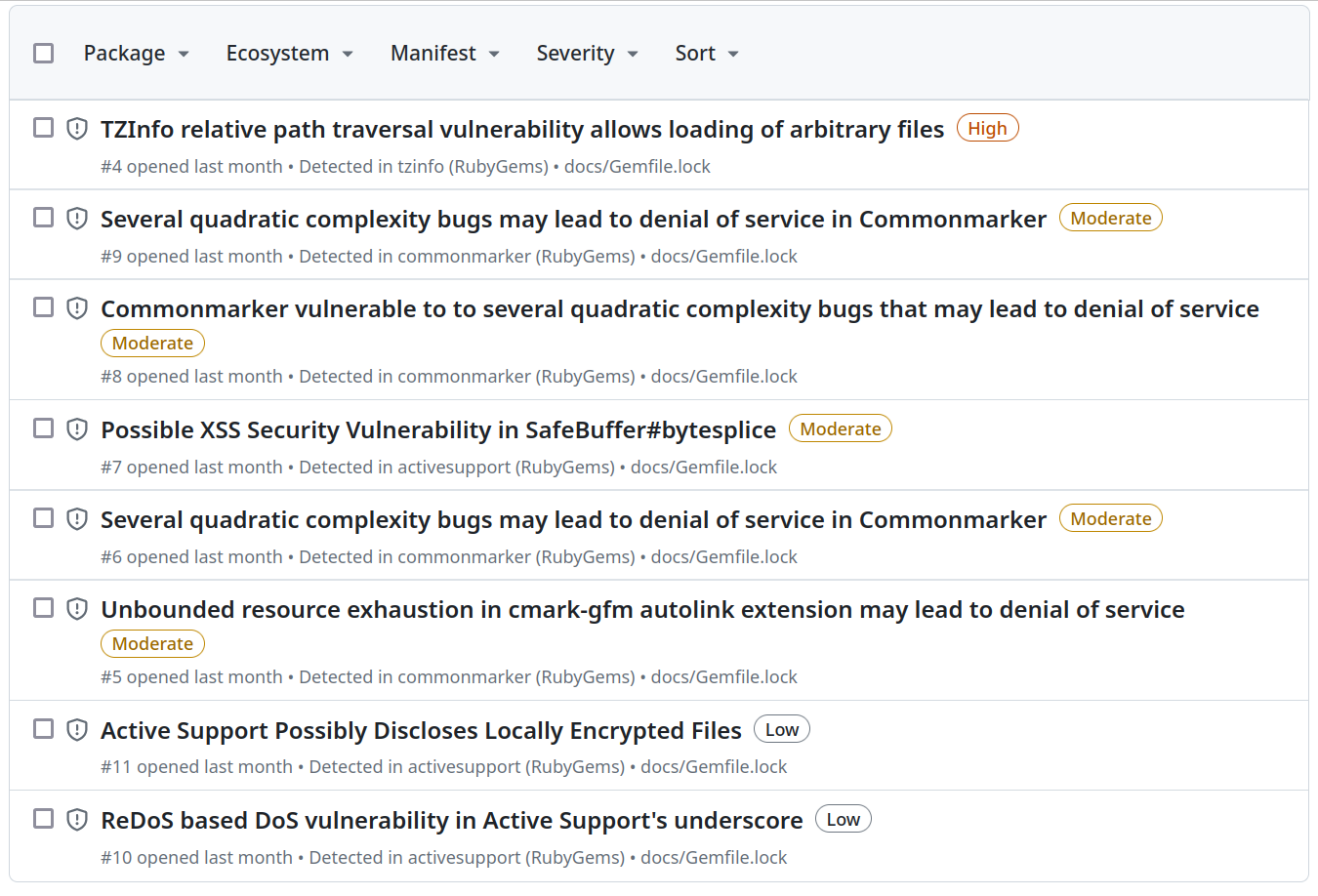The width and height of the screenshot is (1318, 896).
Task: Click '#8 opened last month' detail text
Action: pos(191,377)
